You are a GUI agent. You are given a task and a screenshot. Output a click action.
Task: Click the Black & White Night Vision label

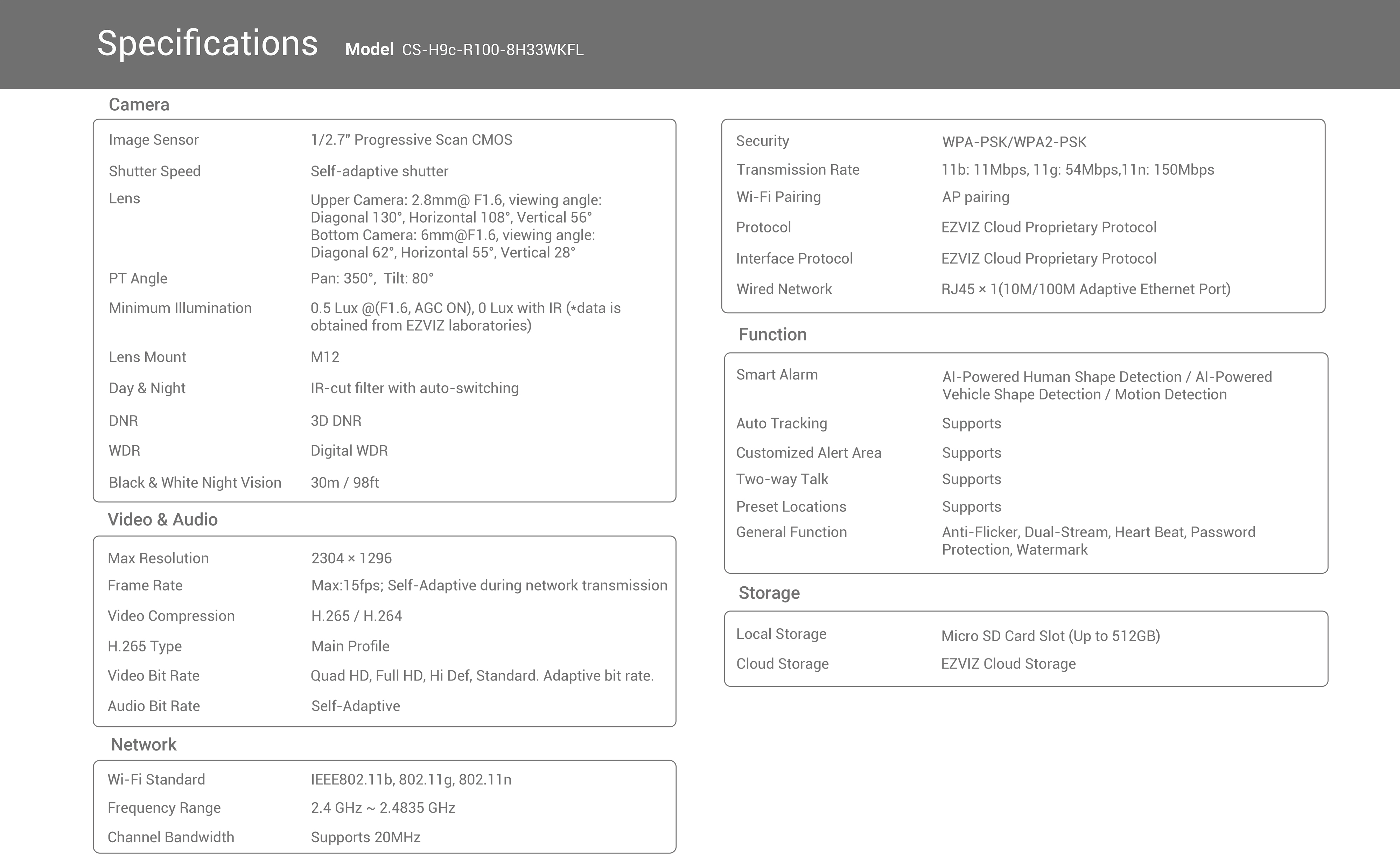[195, 482]
